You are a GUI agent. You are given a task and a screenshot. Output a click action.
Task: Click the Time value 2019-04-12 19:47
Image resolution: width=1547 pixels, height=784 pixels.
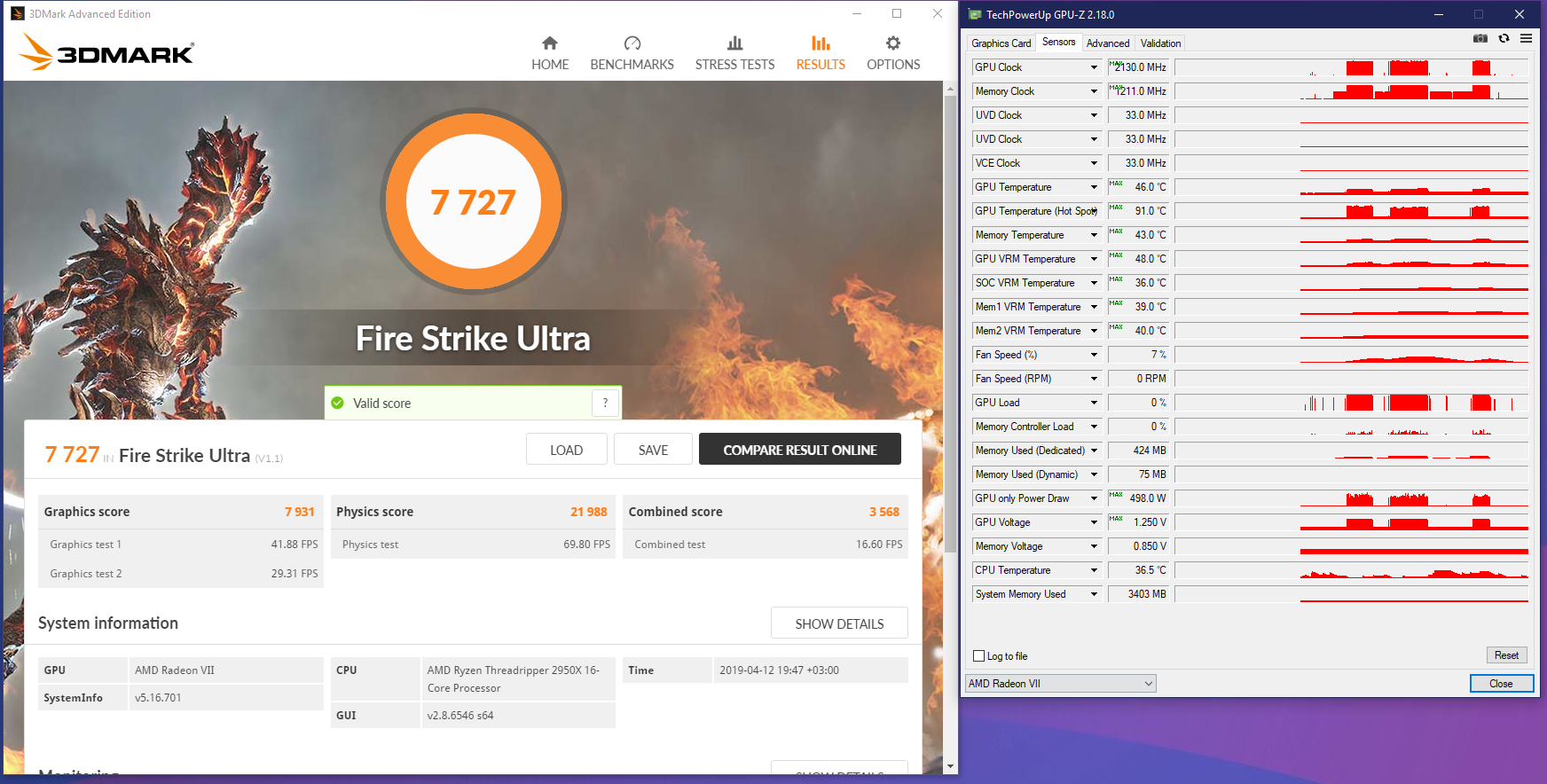click(x=779, y=670)
